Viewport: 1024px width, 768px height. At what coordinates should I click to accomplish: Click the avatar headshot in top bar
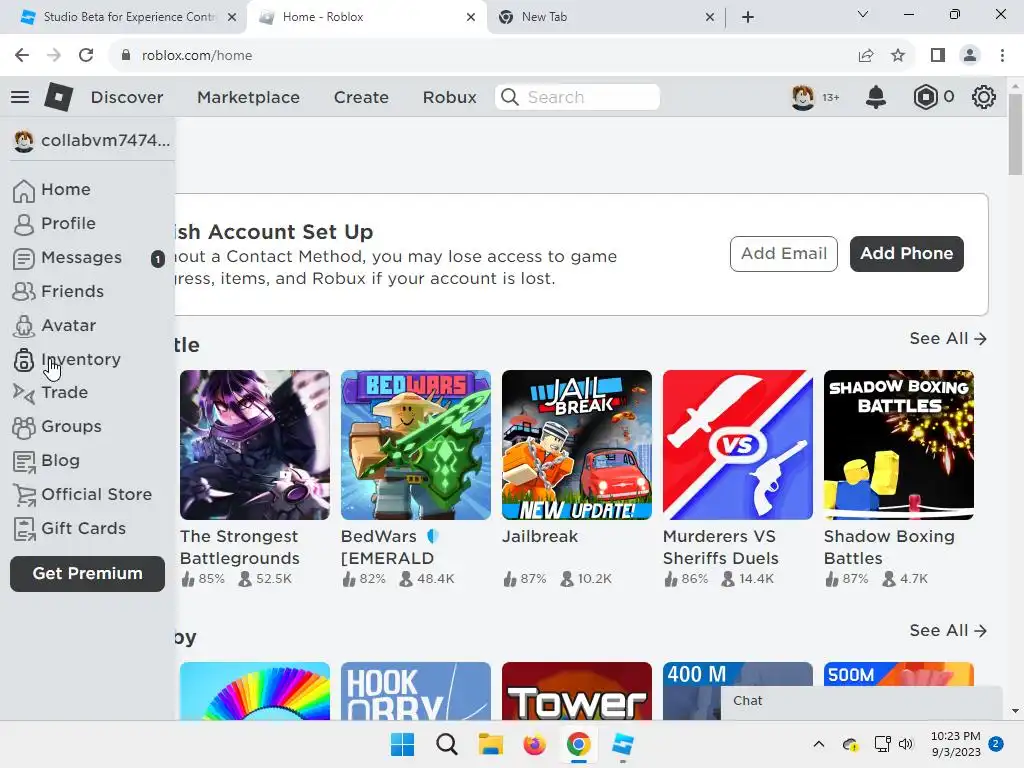click(803, 97)
